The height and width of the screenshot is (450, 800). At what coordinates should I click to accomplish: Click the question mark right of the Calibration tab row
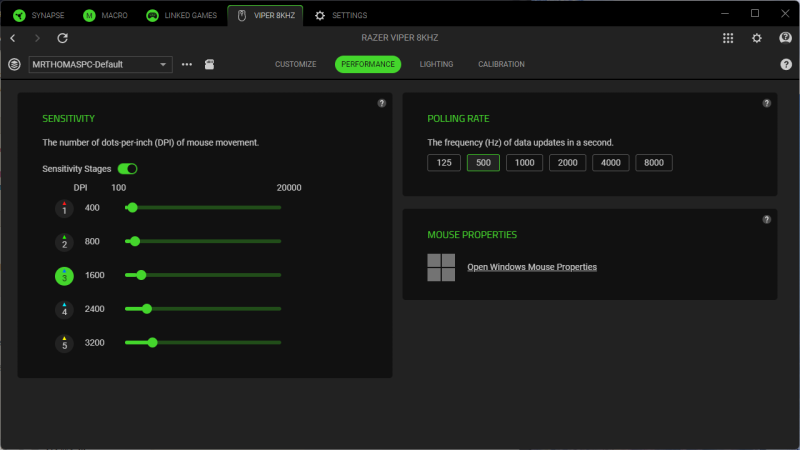tap(786, 64)
